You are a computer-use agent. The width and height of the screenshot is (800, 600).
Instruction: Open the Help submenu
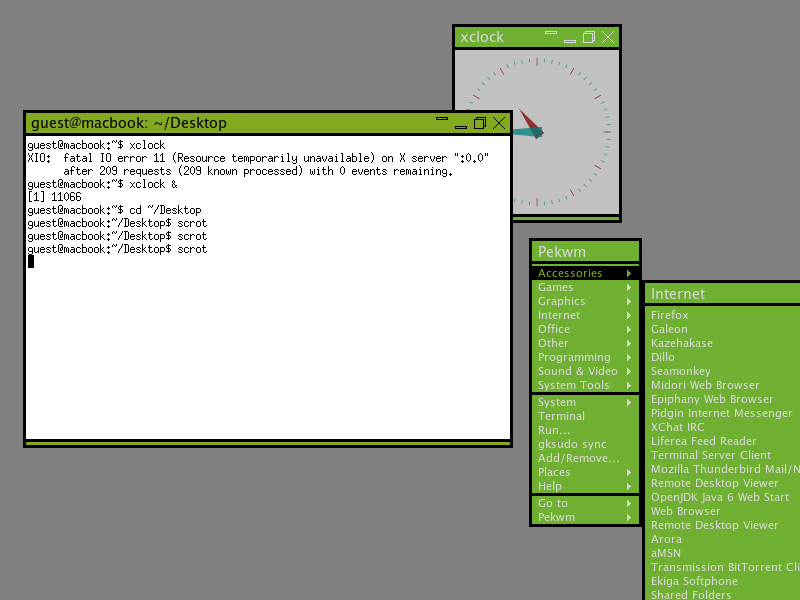point(585,486)
